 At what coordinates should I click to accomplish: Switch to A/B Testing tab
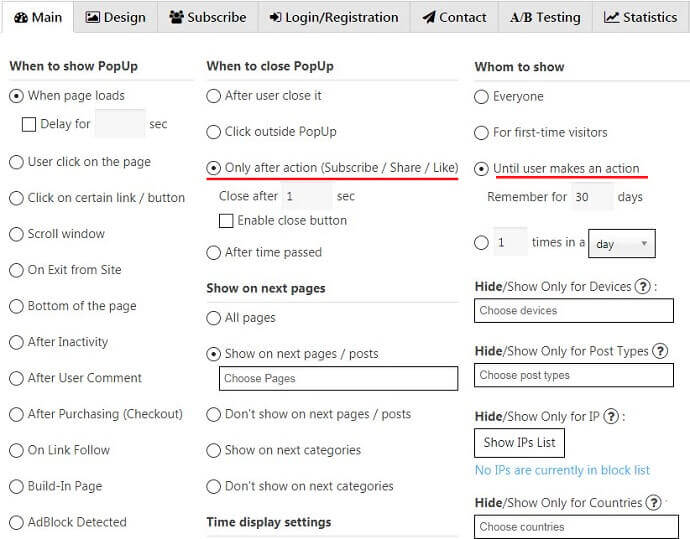point(545,17)
